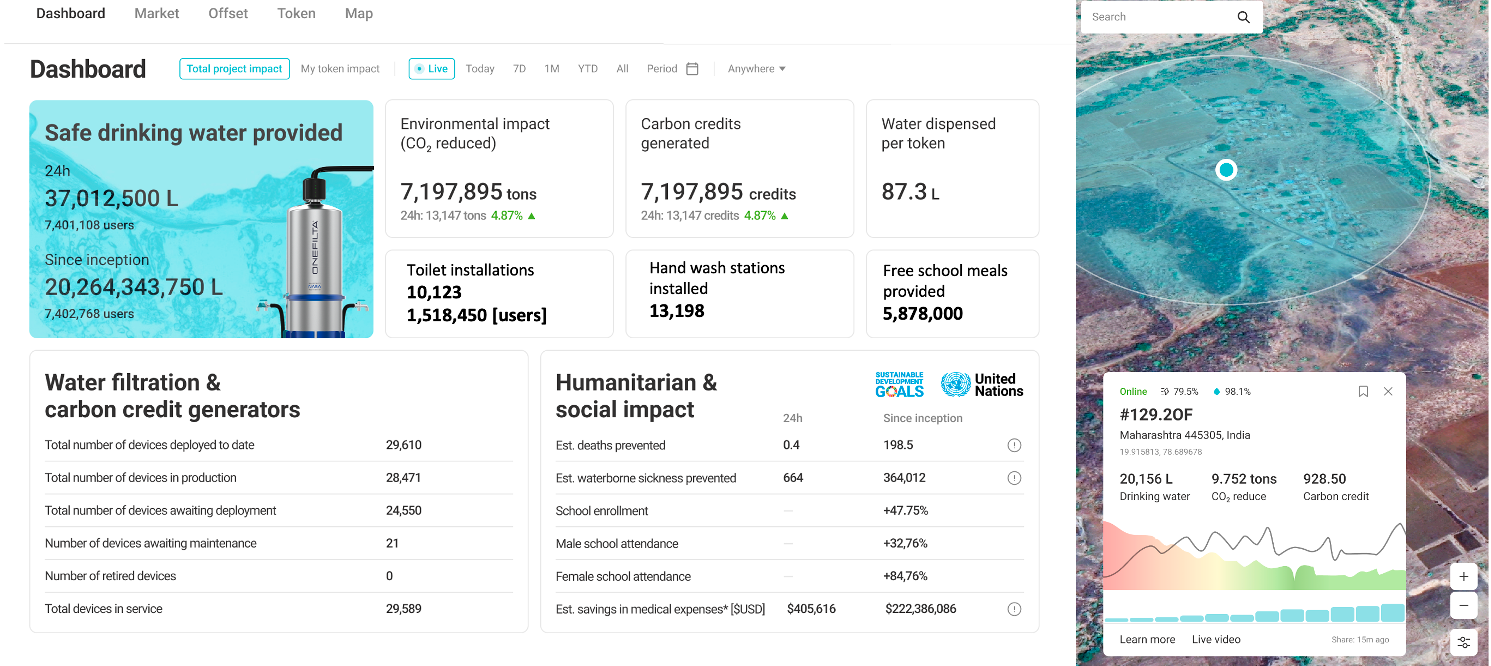Zoom in on the map
Viewport: 1491px width, 666px height.
coord(1463,577)
